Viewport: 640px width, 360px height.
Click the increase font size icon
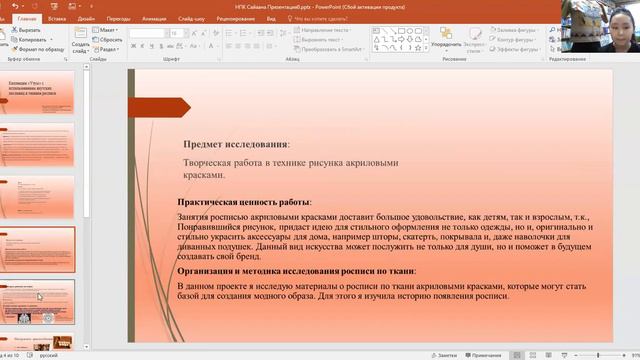coord(194,33)
